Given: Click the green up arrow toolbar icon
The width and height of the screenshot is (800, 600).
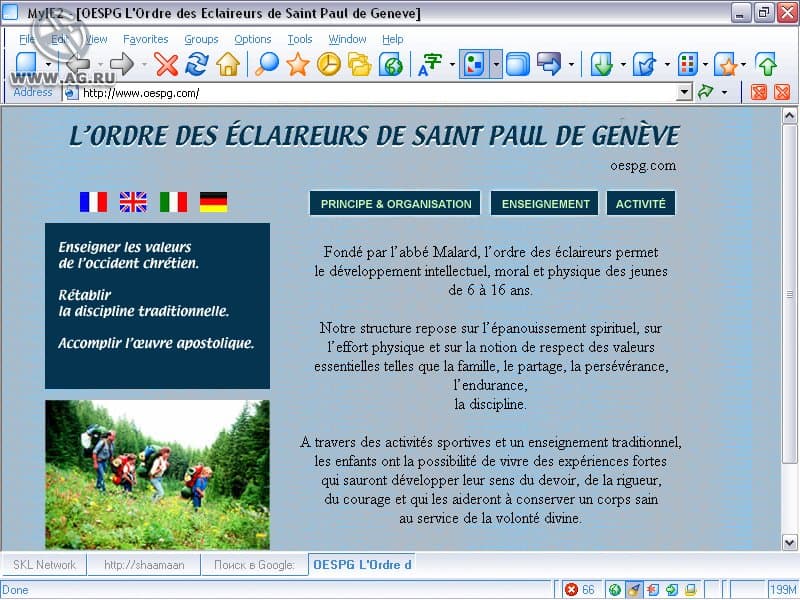Looking at the screenshot, I should [766, 65].
